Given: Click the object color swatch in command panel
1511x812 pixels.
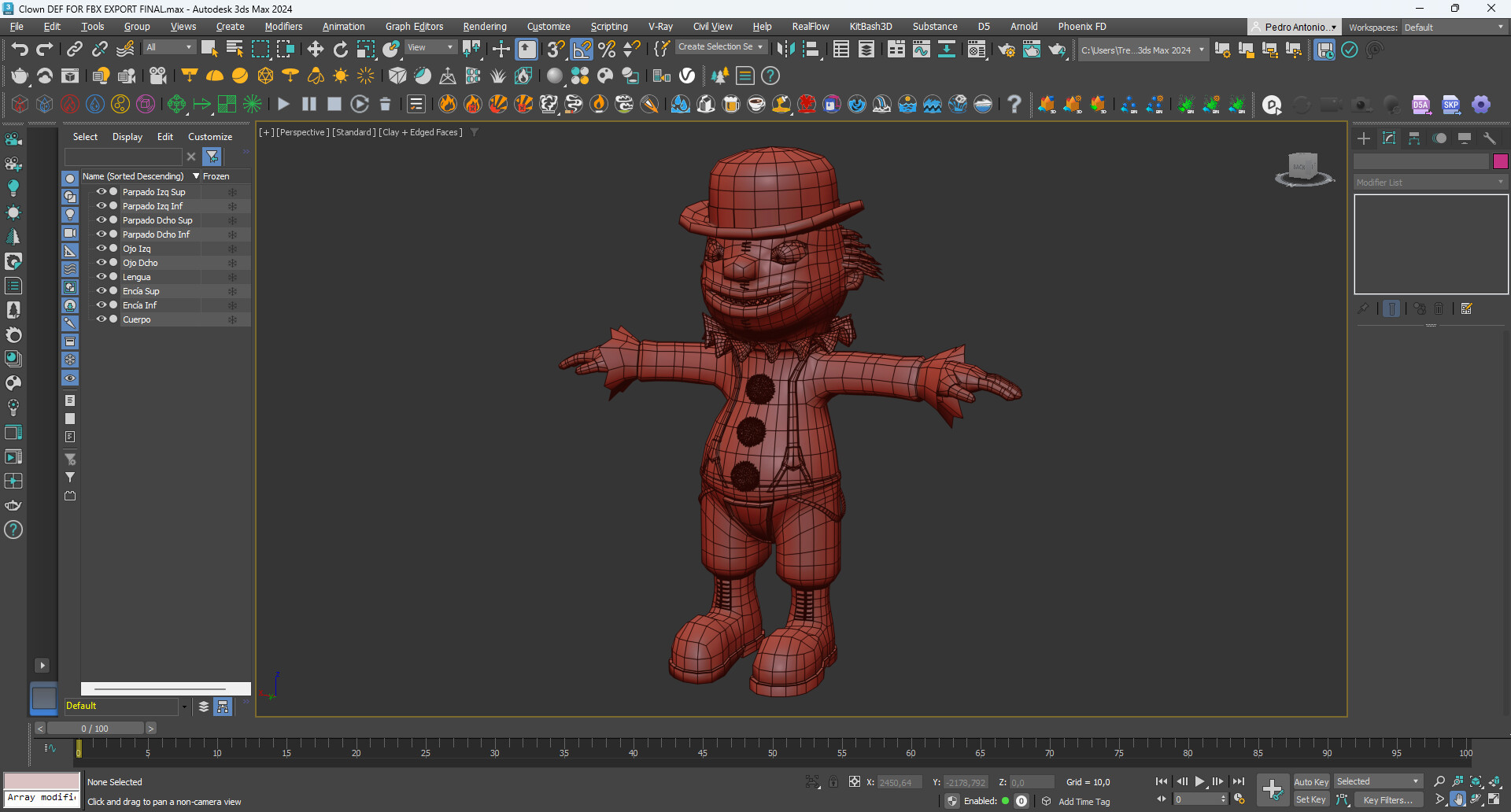Looking at the screenshot, I should (x=1500, y=161).
